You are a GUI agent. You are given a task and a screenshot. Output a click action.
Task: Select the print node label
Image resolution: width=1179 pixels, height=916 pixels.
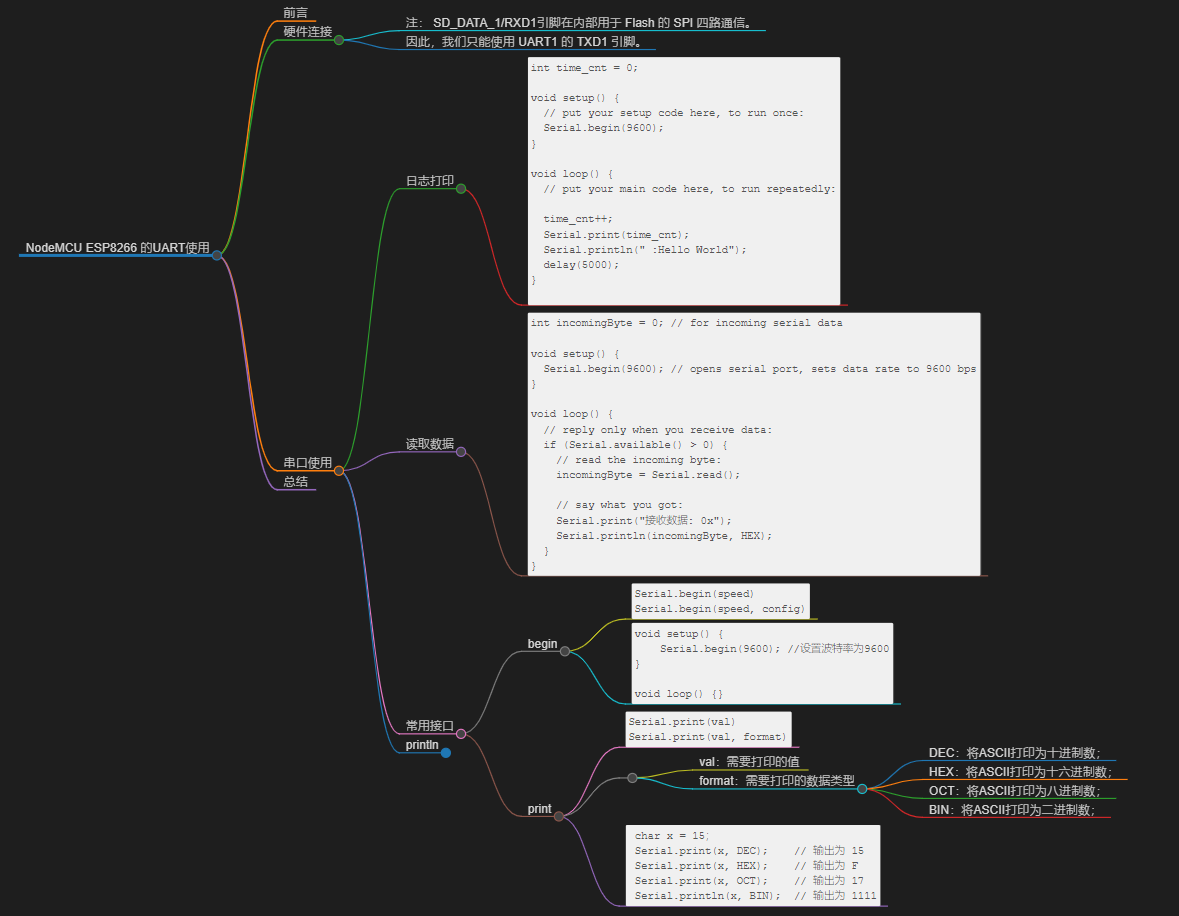click(x=539, y=808)
